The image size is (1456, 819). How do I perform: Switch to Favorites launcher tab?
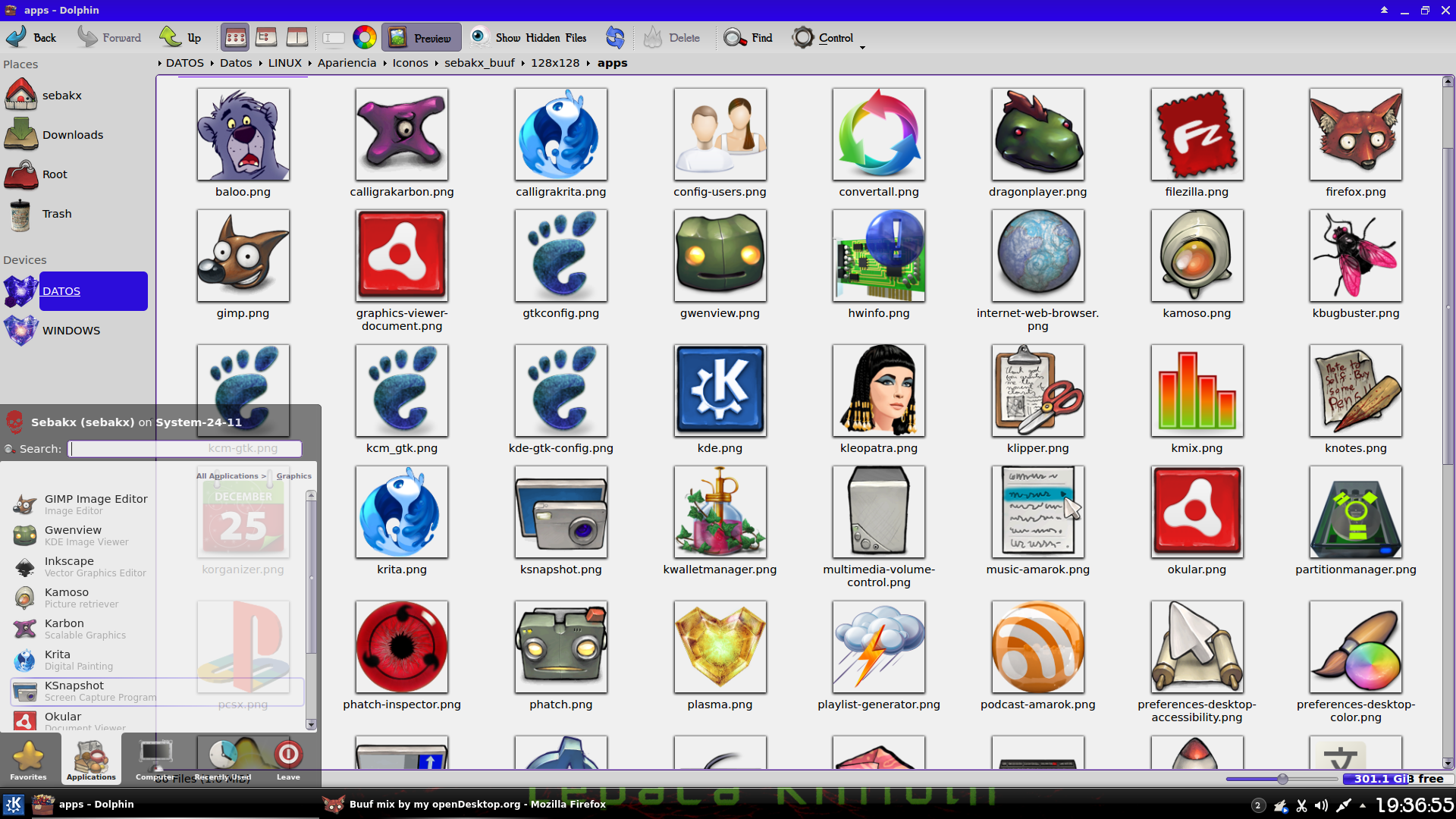tap(28, 760)
